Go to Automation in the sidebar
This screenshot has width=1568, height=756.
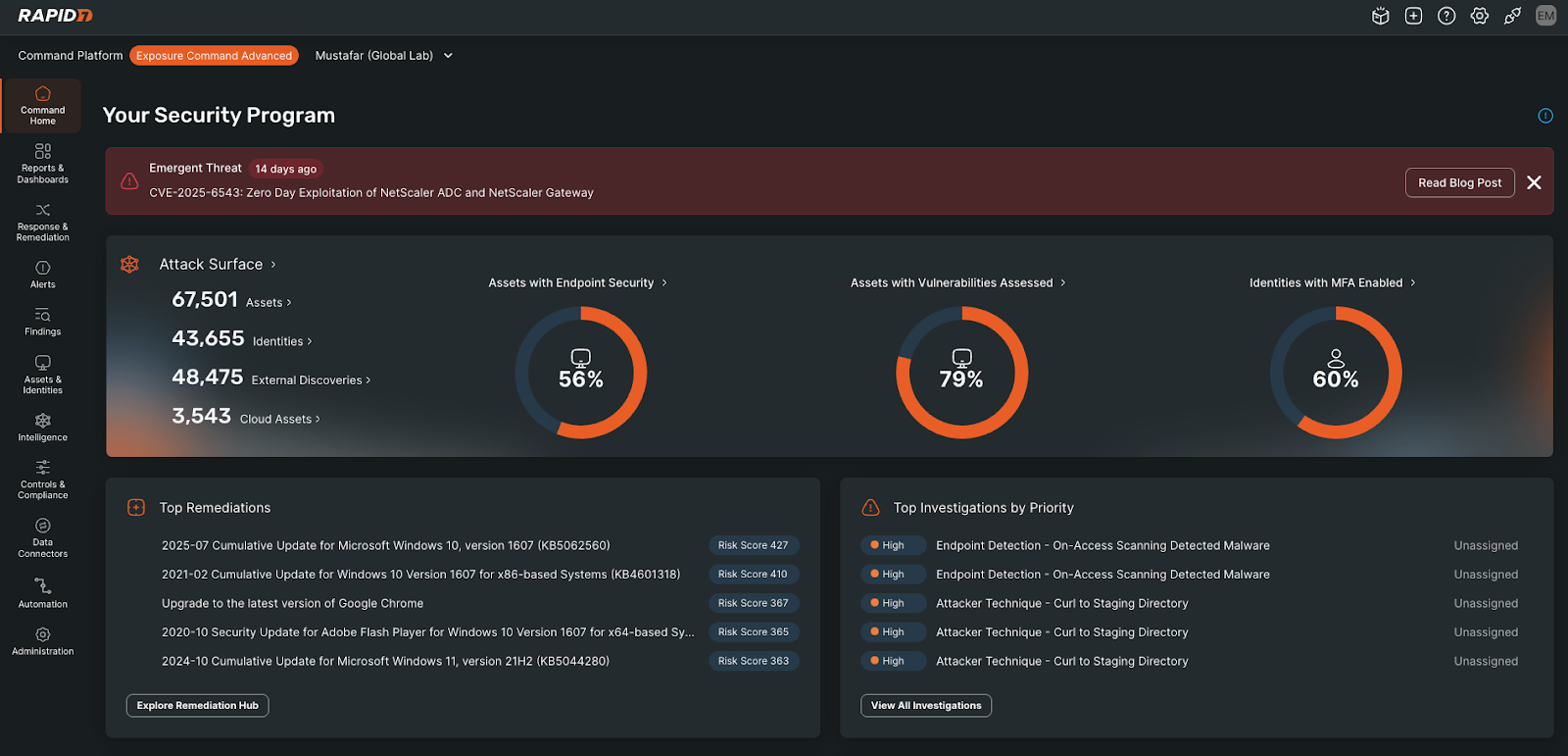coord(42,593)
